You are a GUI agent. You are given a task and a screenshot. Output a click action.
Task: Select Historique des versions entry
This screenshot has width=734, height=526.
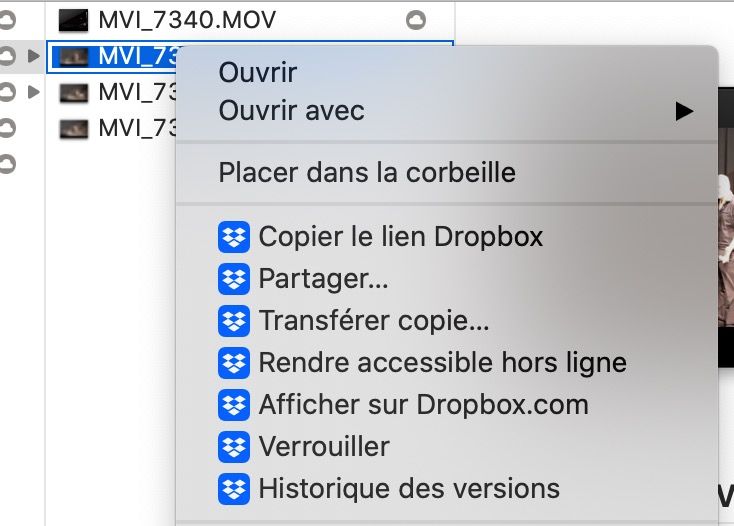(409, 489)
